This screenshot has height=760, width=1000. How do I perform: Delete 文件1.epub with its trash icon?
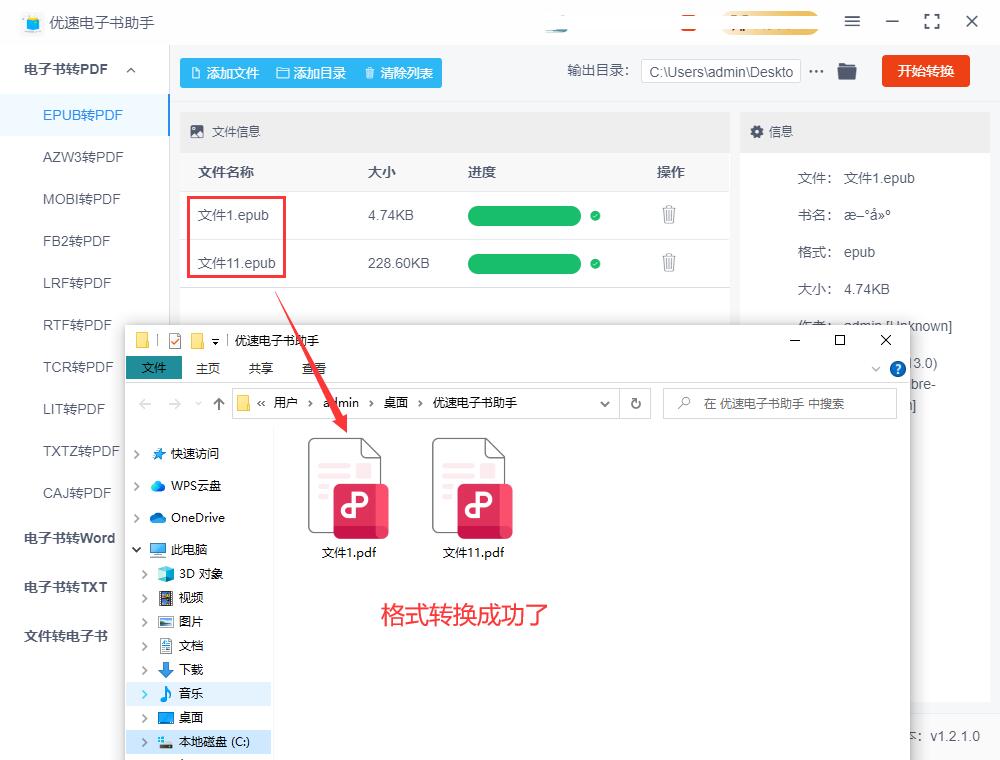[x=669, y=214]
